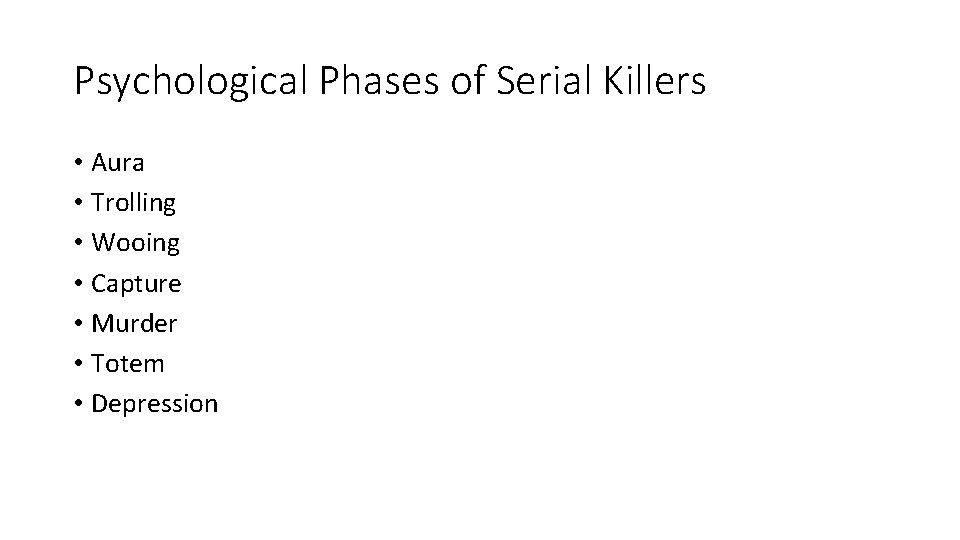The height and width of the screenshot is (540, 960).
Task: Click the bullet marker before Murder
Action: pyautogui.click(x=78, y=323)
